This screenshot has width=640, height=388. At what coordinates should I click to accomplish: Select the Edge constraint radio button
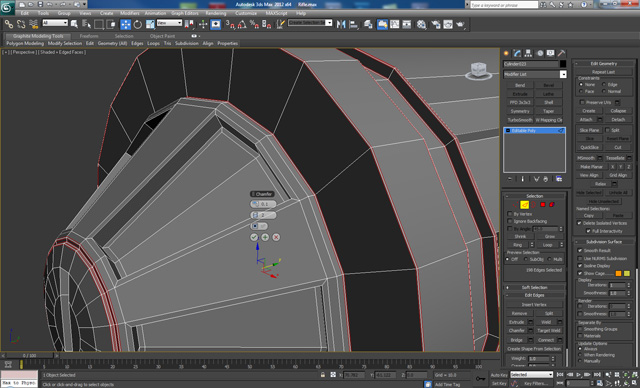[604, 84]
